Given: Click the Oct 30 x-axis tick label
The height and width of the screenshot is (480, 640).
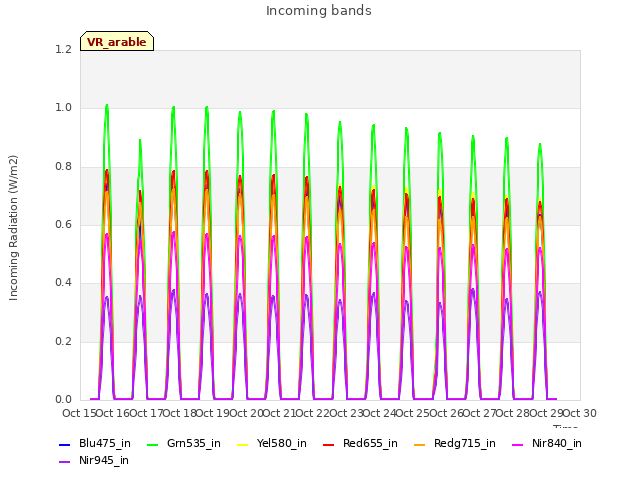Looking at the screenshot, I should click(x=580, y=413).
